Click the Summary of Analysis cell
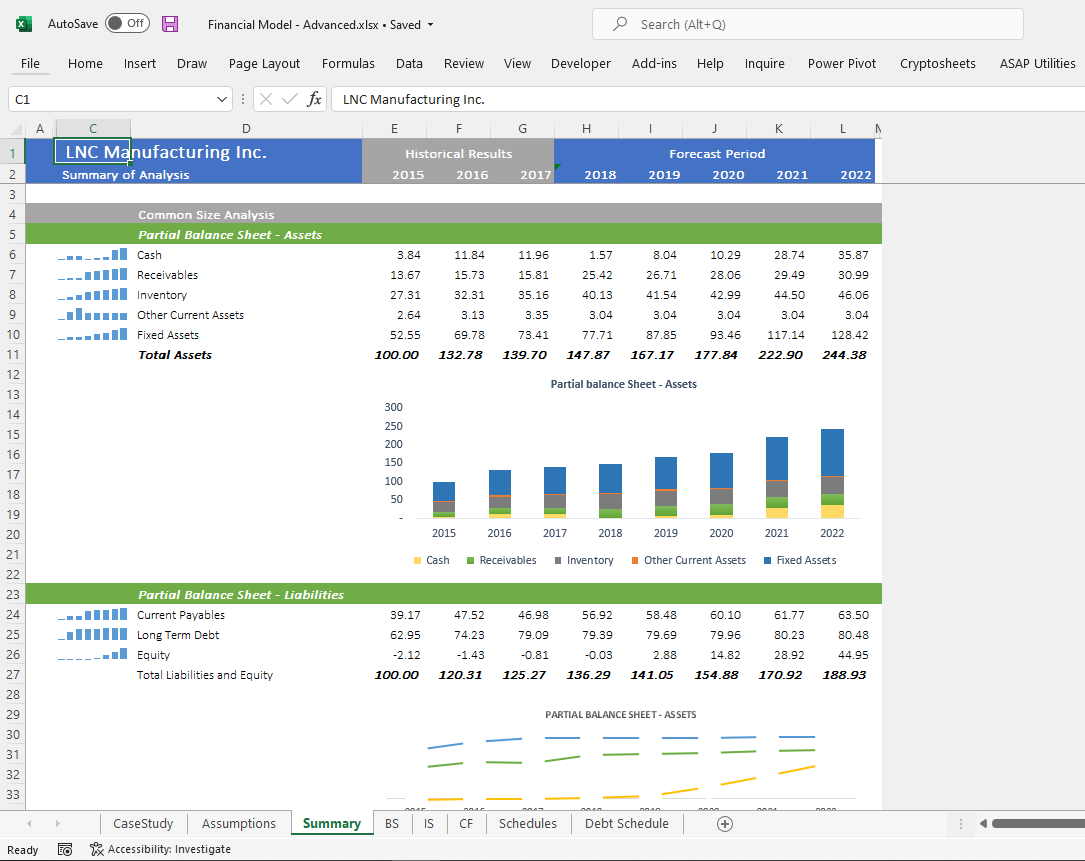1085x861 pixels. [125, 174]
